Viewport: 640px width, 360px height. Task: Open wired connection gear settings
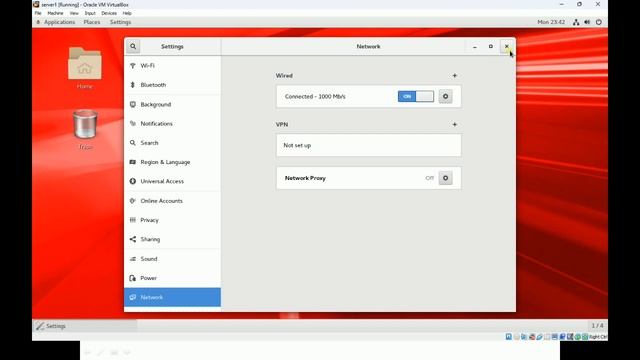pos(445,96)
